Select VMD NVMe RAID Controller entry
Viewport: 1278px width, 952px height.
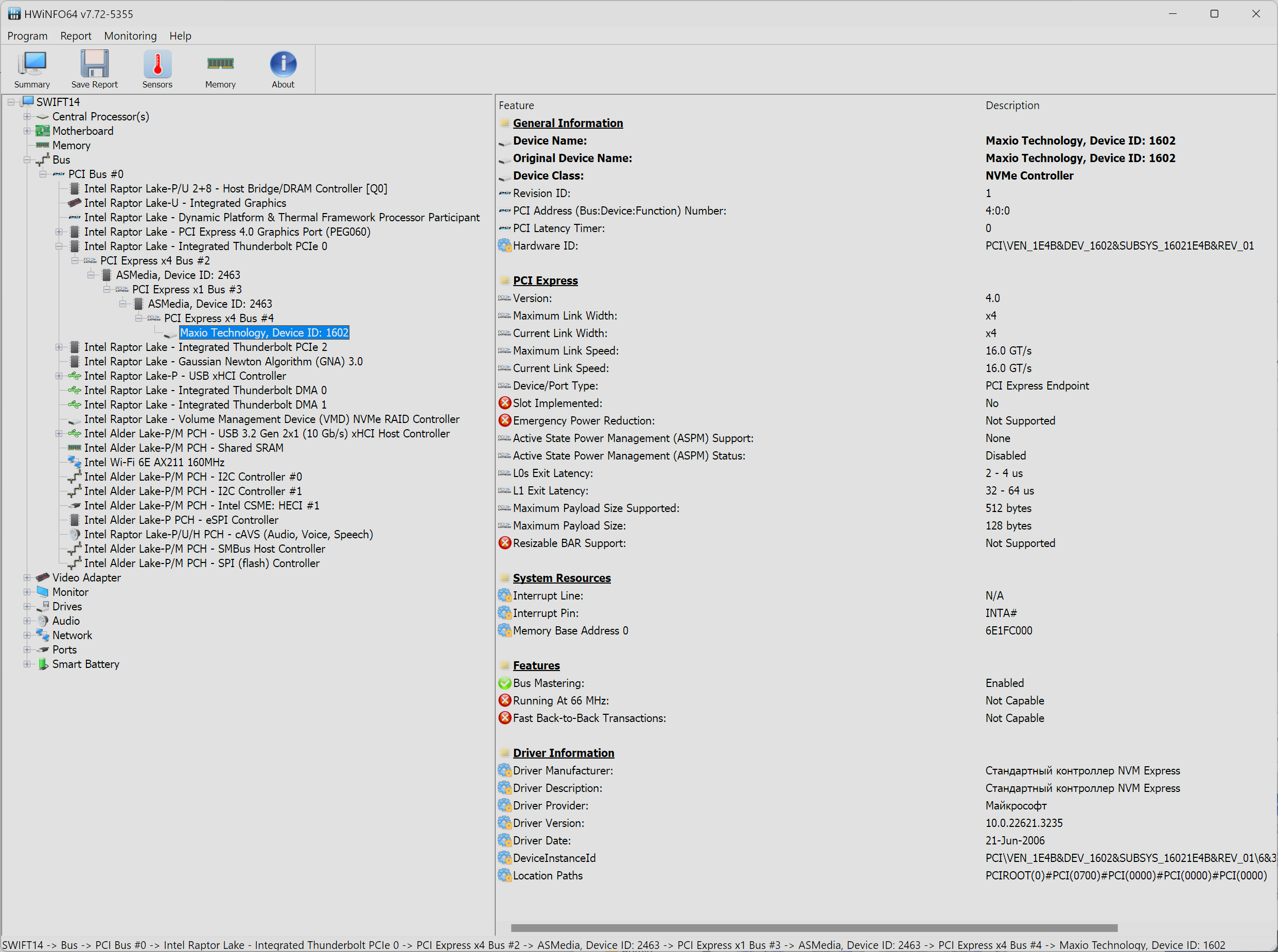click(272, 419)
